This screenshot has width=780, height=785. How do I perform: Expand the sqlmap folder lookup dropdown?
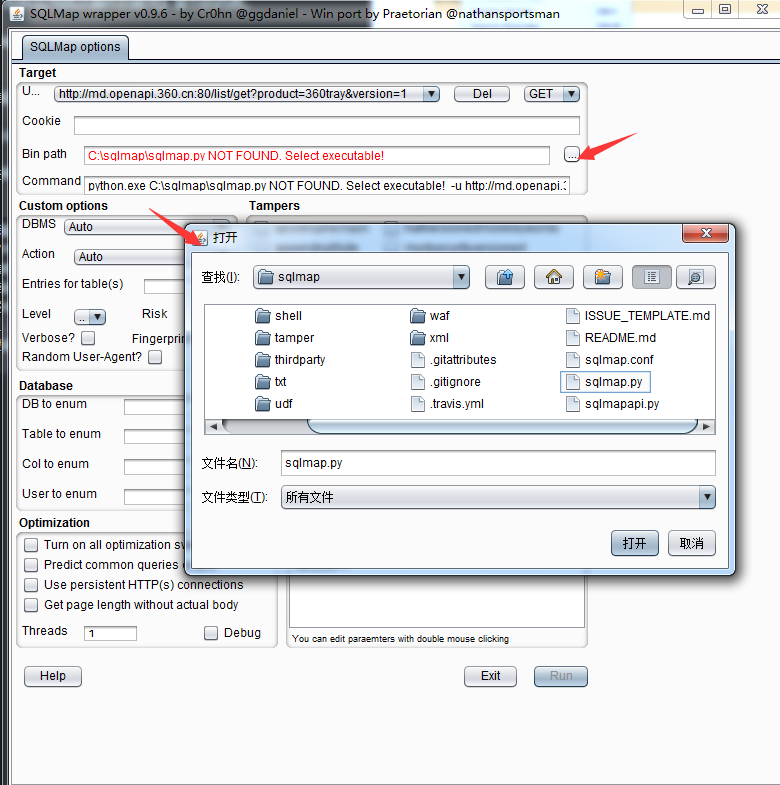pos(460,277)
